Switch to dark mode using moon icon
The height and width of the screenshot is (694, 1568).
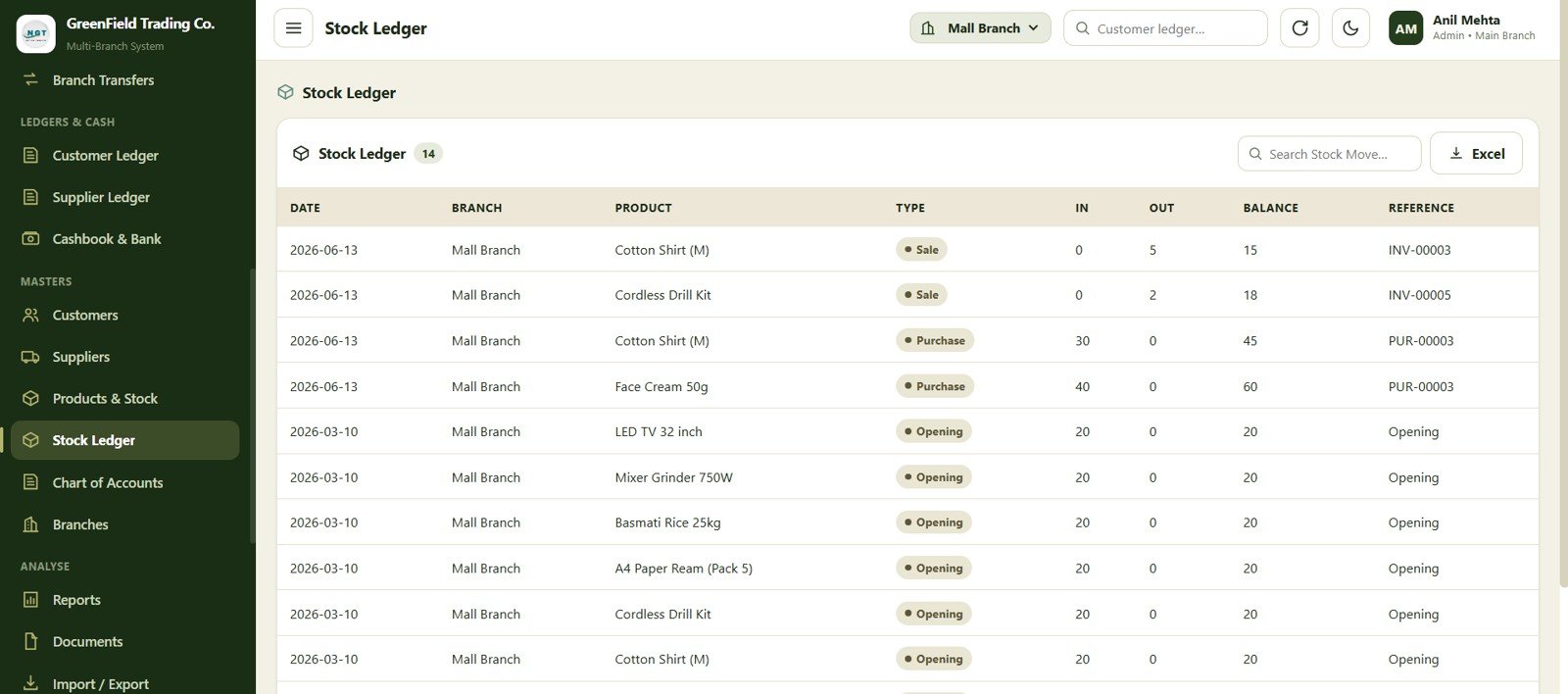tap(1350, 28)
